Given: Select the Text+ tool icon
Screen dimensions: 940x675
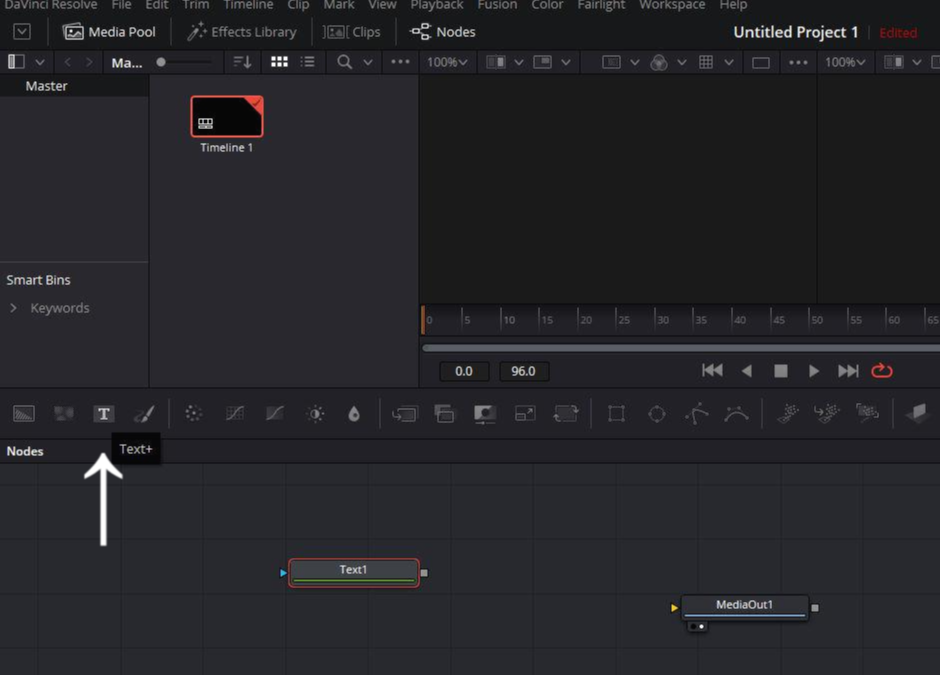Looking at the screenshot, I should point(104,414).
